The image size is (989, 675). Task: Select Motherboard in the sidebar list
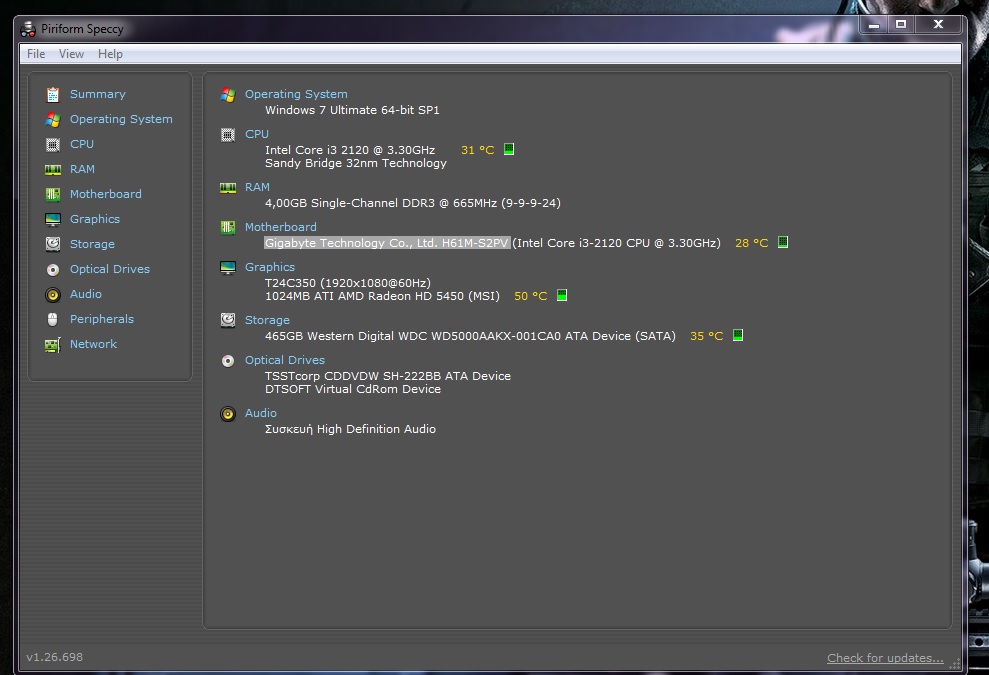106,194
